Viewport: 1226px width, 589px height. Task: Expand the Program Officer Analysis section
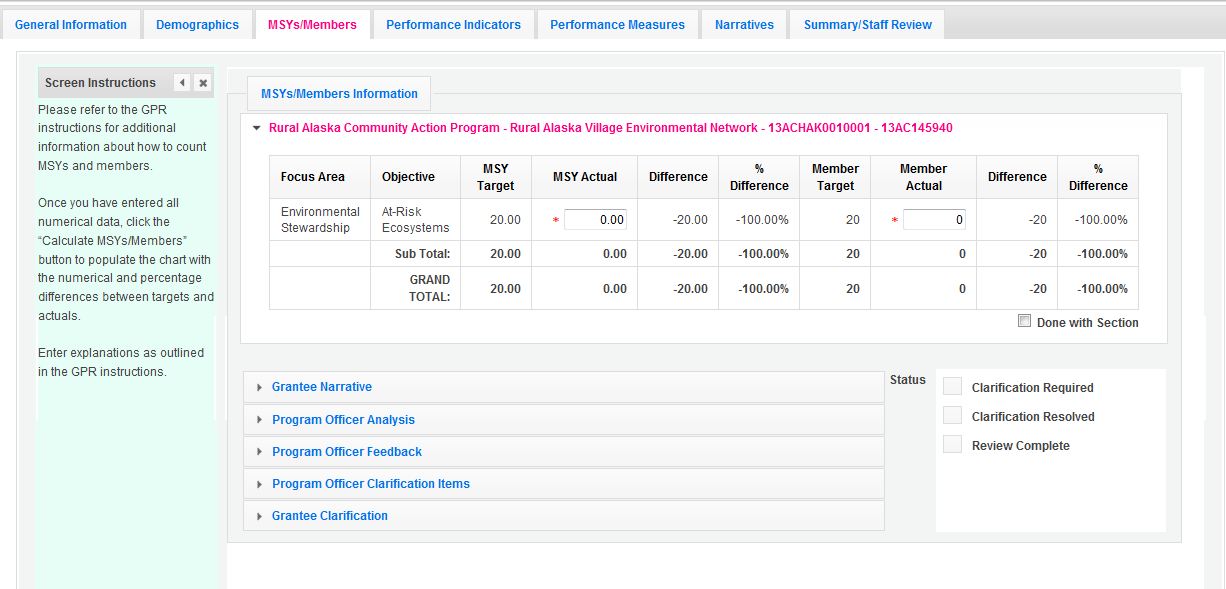343,420
